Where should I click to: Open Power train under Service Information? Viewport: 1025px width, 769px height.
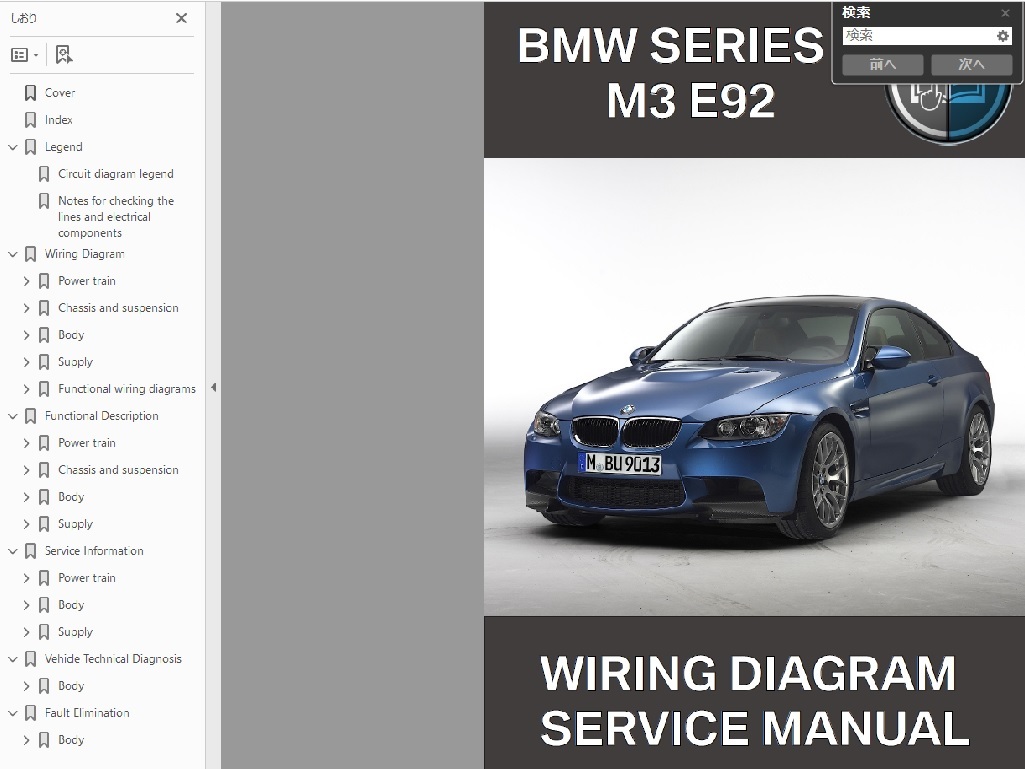tap(87, 578)
